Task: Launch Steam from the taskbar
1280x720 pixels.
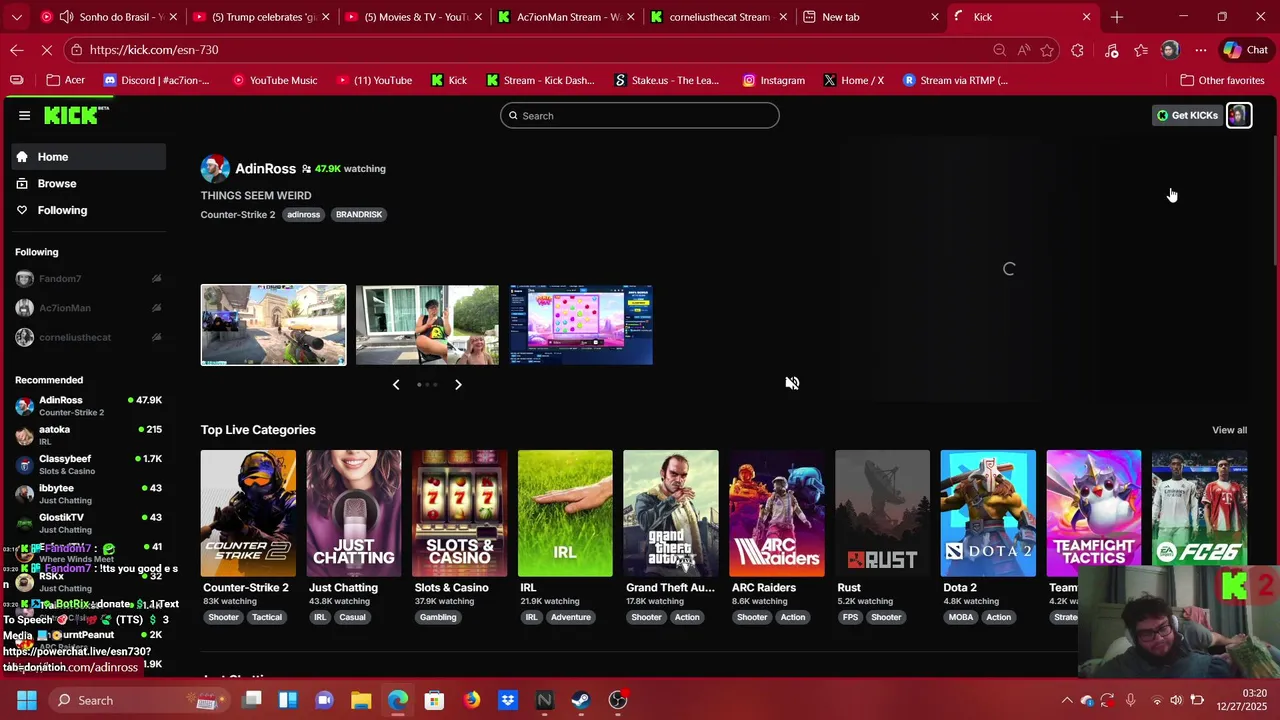Action: pos(581,700)
